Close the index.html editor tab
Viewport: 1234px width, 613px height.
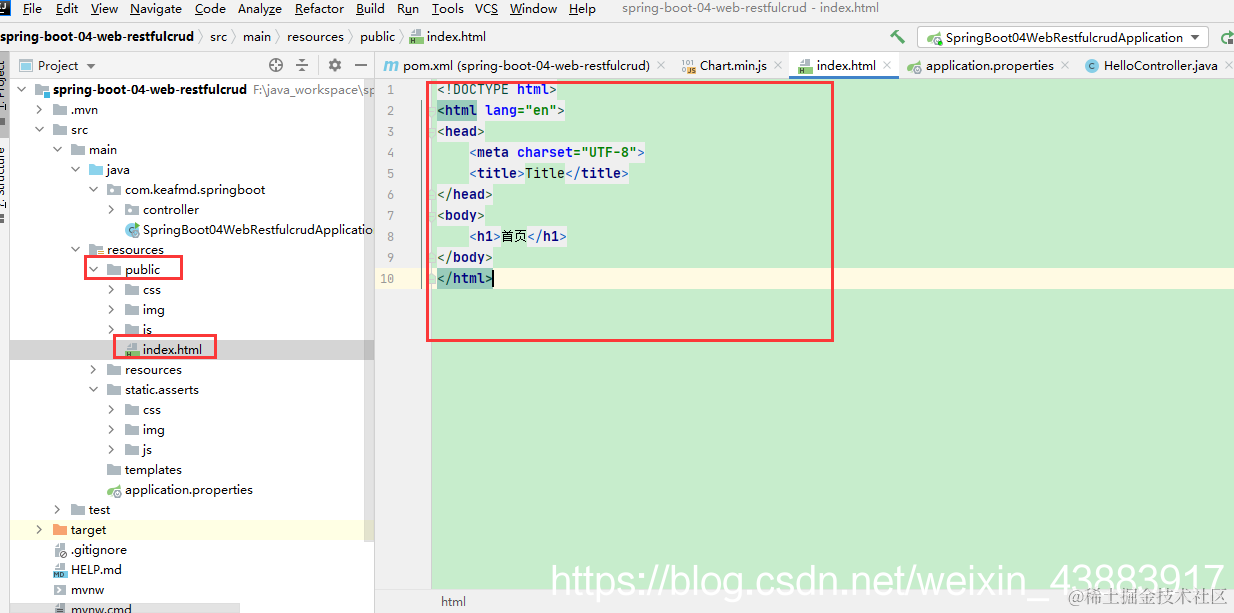click(888, 66)
